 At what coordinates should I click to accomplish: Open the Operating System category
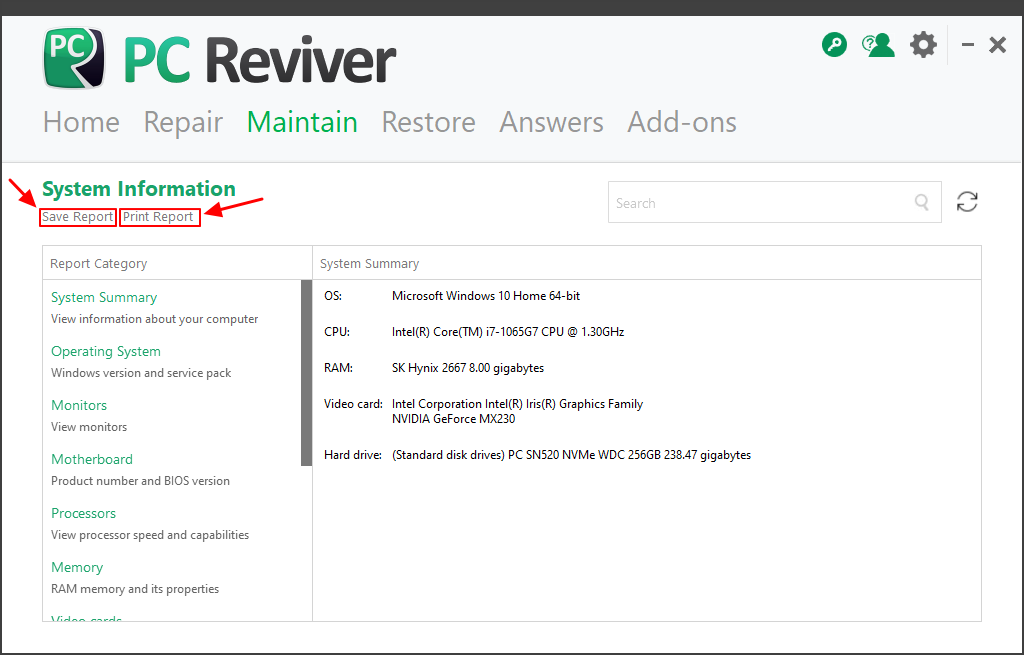[x=106, y=351]
